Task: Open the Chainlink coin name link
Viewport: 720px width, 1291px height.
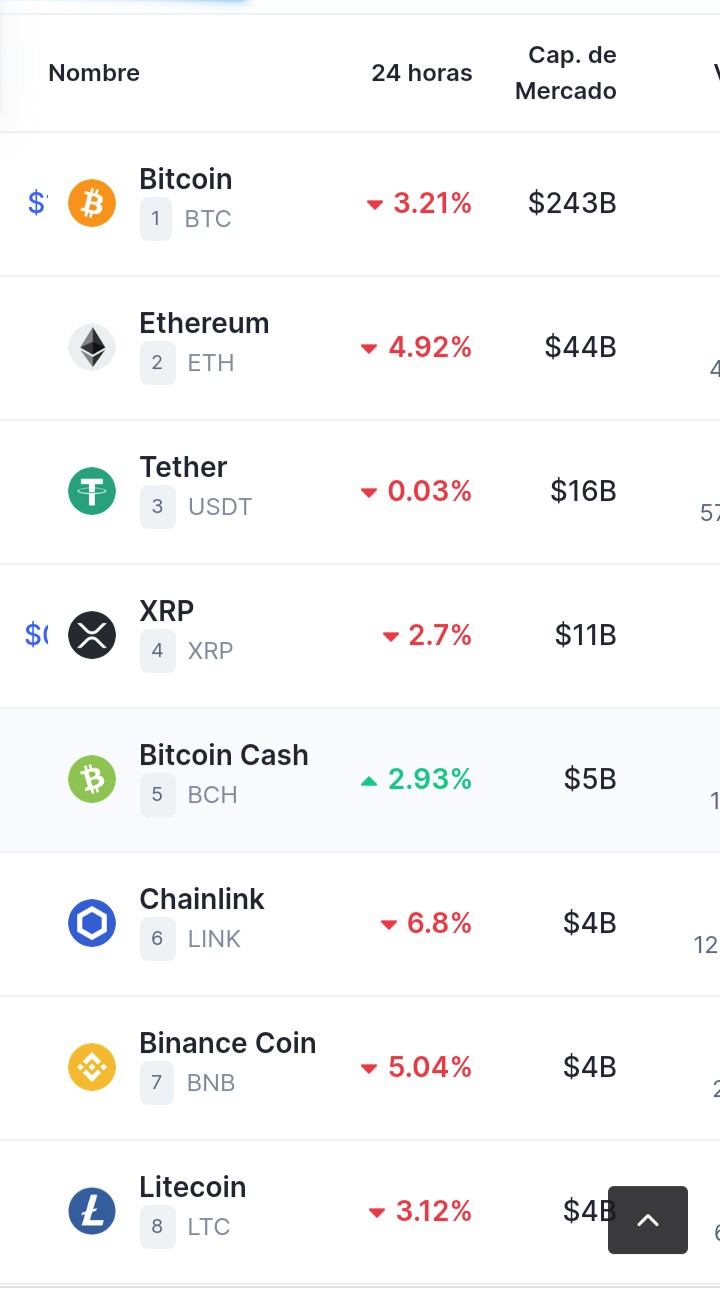Action: click(x=202, y=899)
